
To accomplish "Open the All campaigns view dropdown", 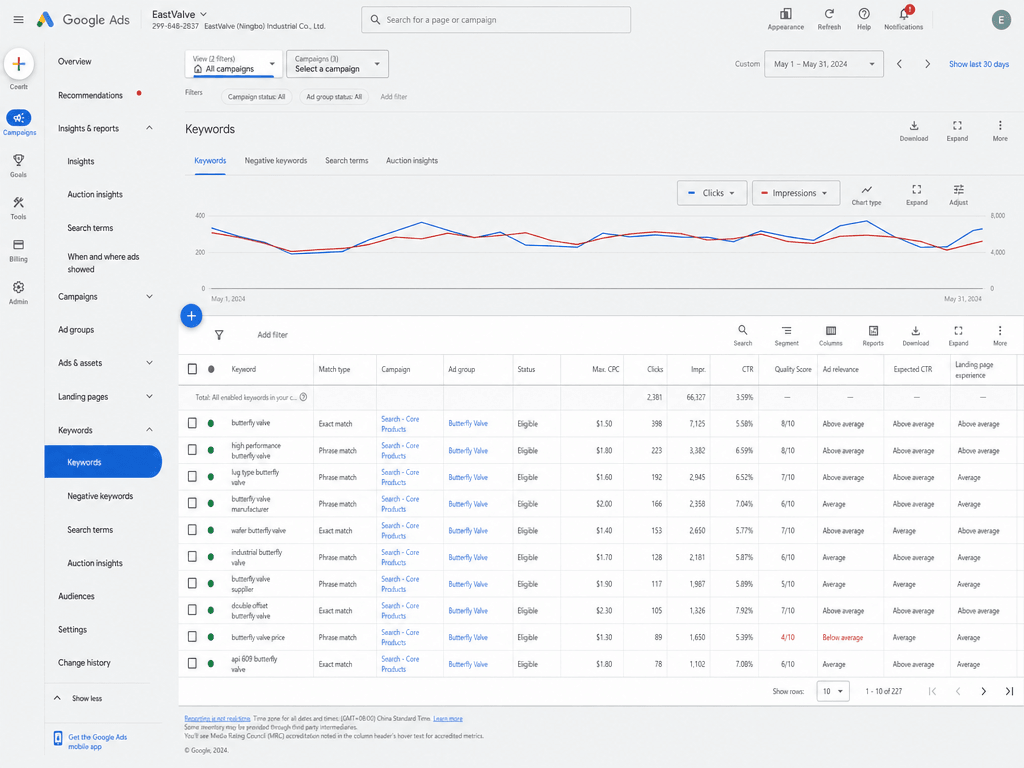I will click(x=234, y=64).
